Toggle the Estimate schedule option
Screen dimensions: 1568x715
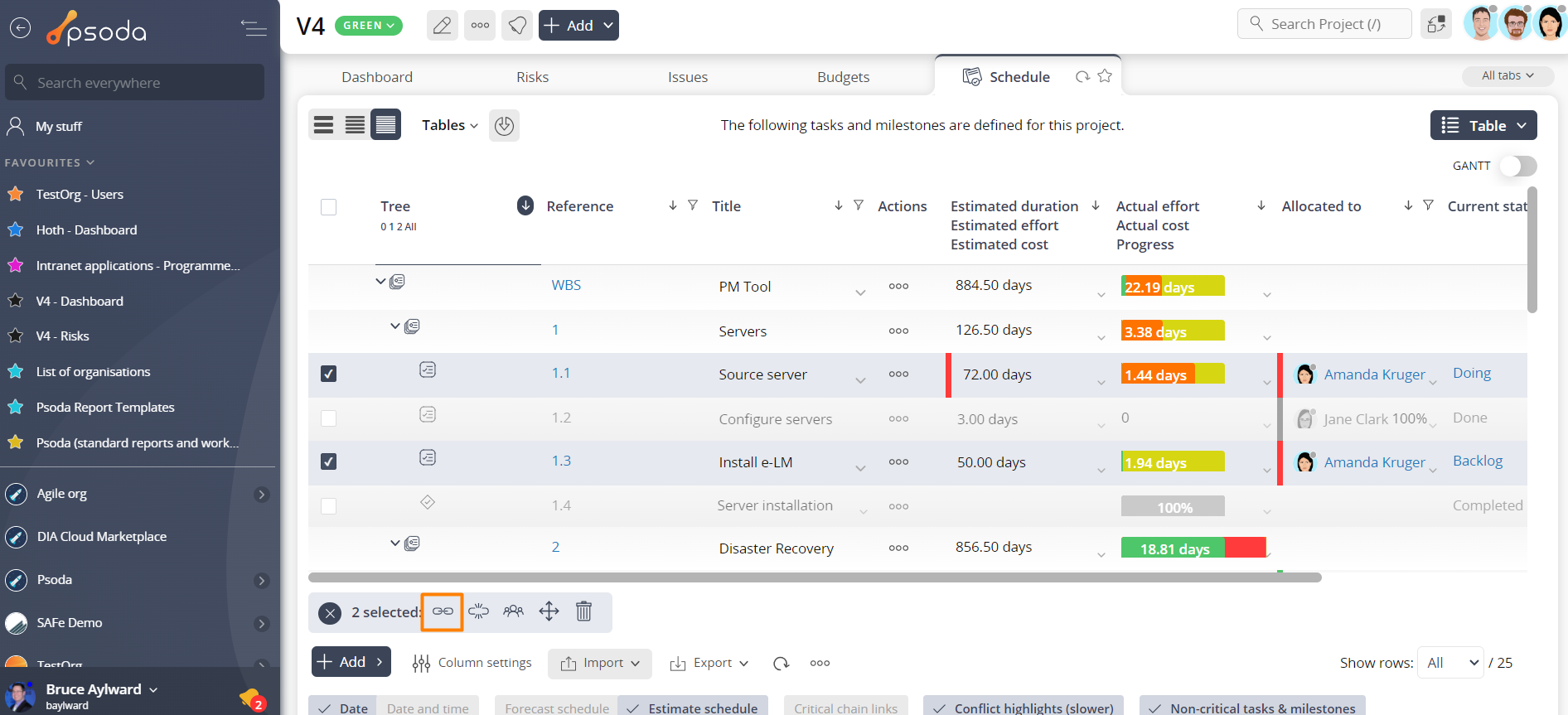click(x=693, y=707)
